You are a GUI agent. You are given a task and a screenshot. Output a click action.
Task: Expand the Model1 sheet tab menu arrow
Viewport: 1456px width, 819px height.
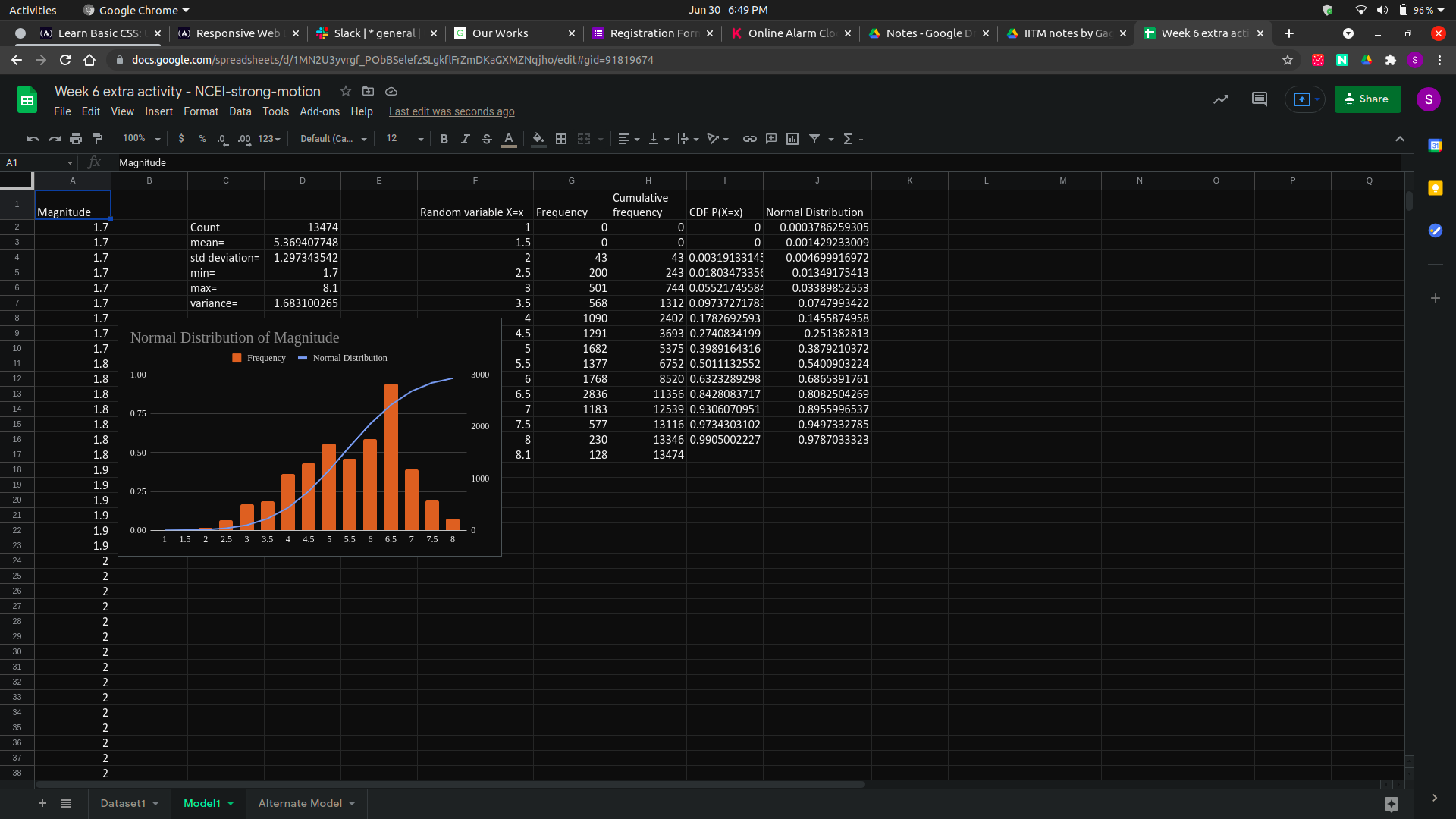click(231, 804)
